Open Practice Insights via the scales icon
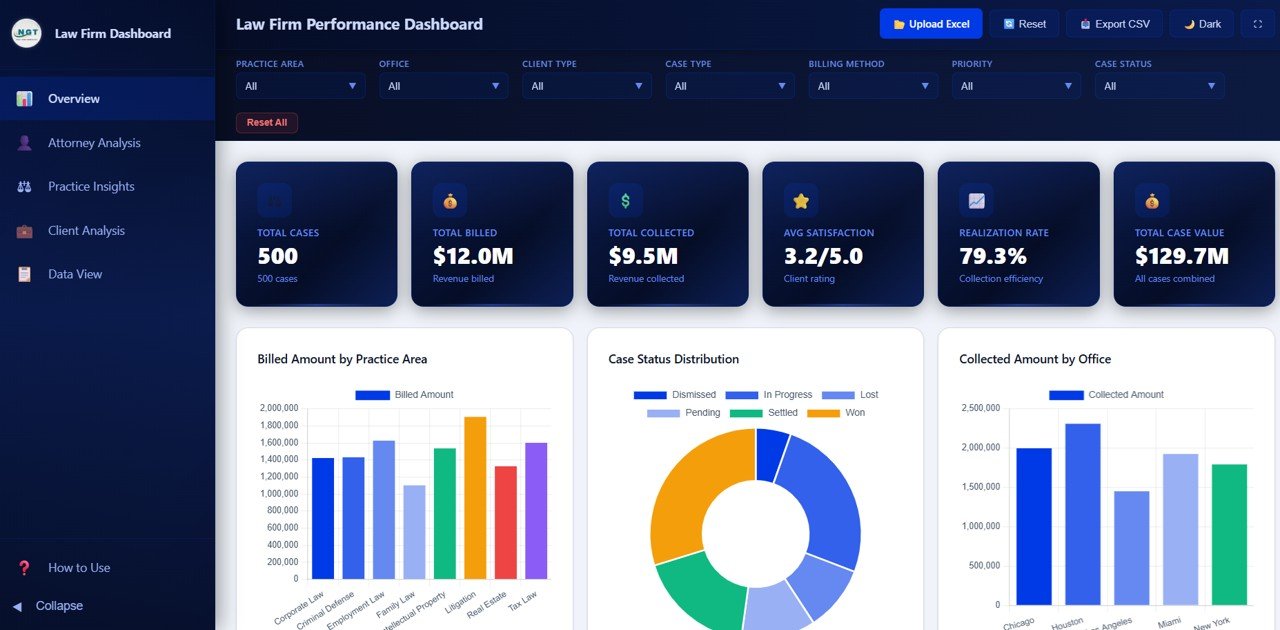 tap(22, 186)
